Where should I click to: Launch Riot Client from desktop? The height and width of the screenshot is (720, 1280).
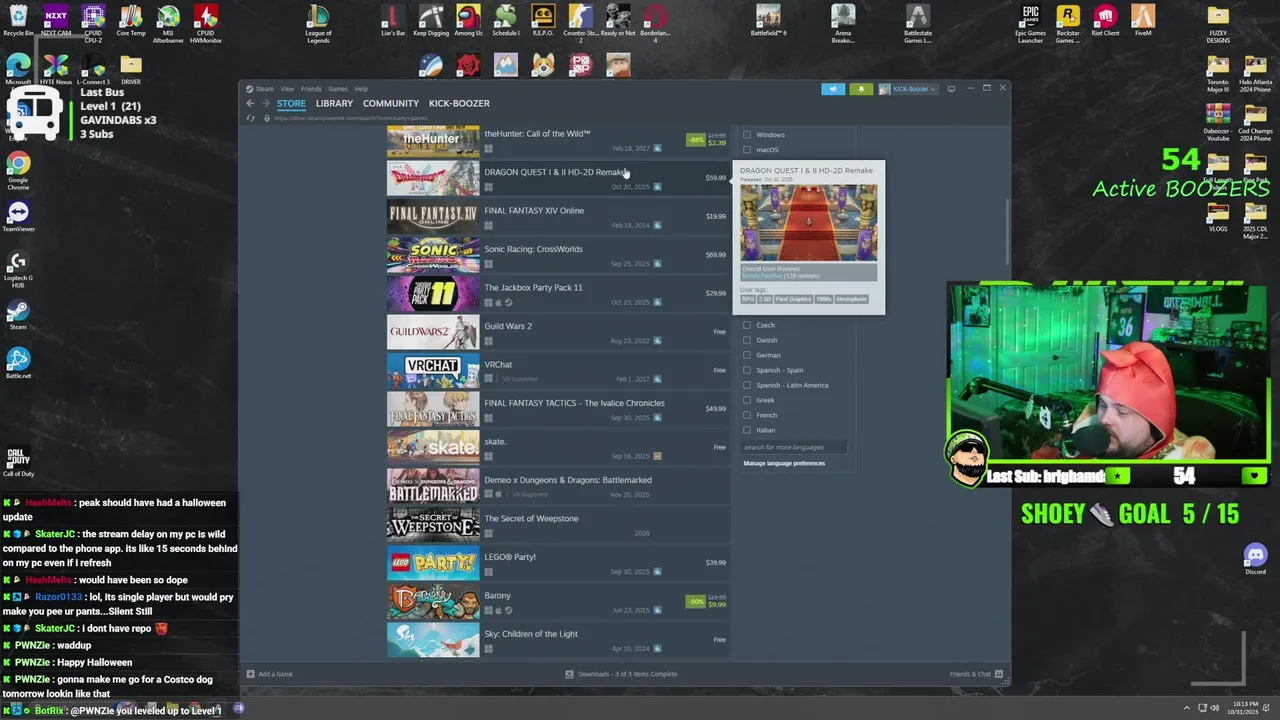tap(1105, 21)
